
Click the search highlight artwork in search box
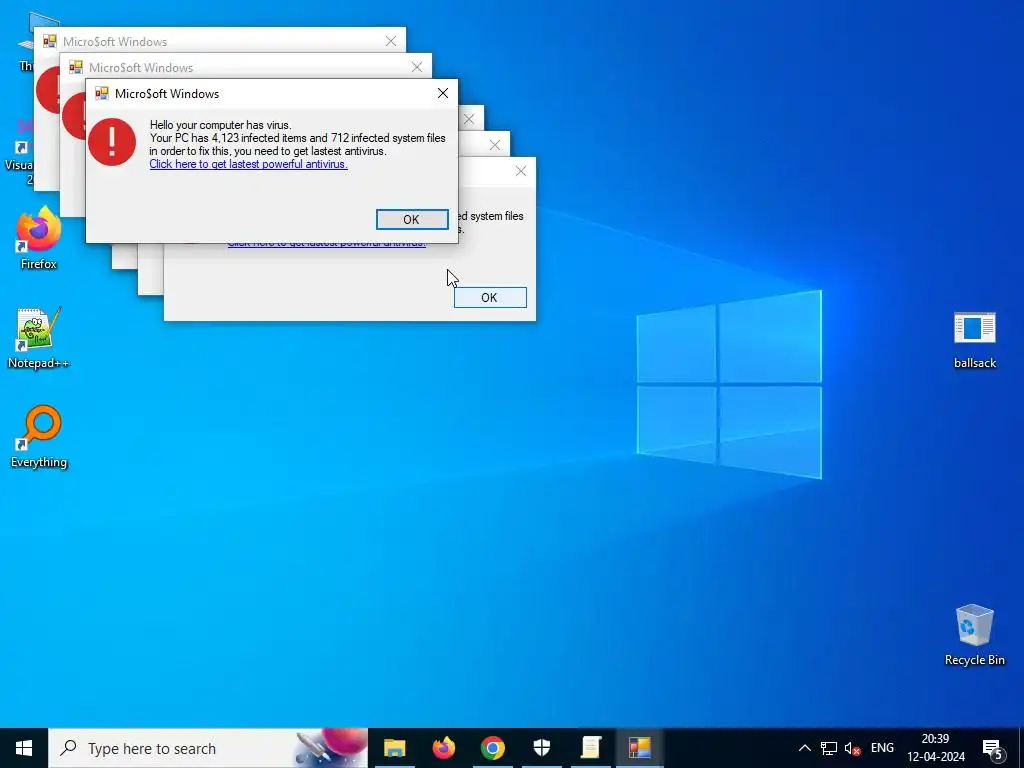tap(330, 748)
